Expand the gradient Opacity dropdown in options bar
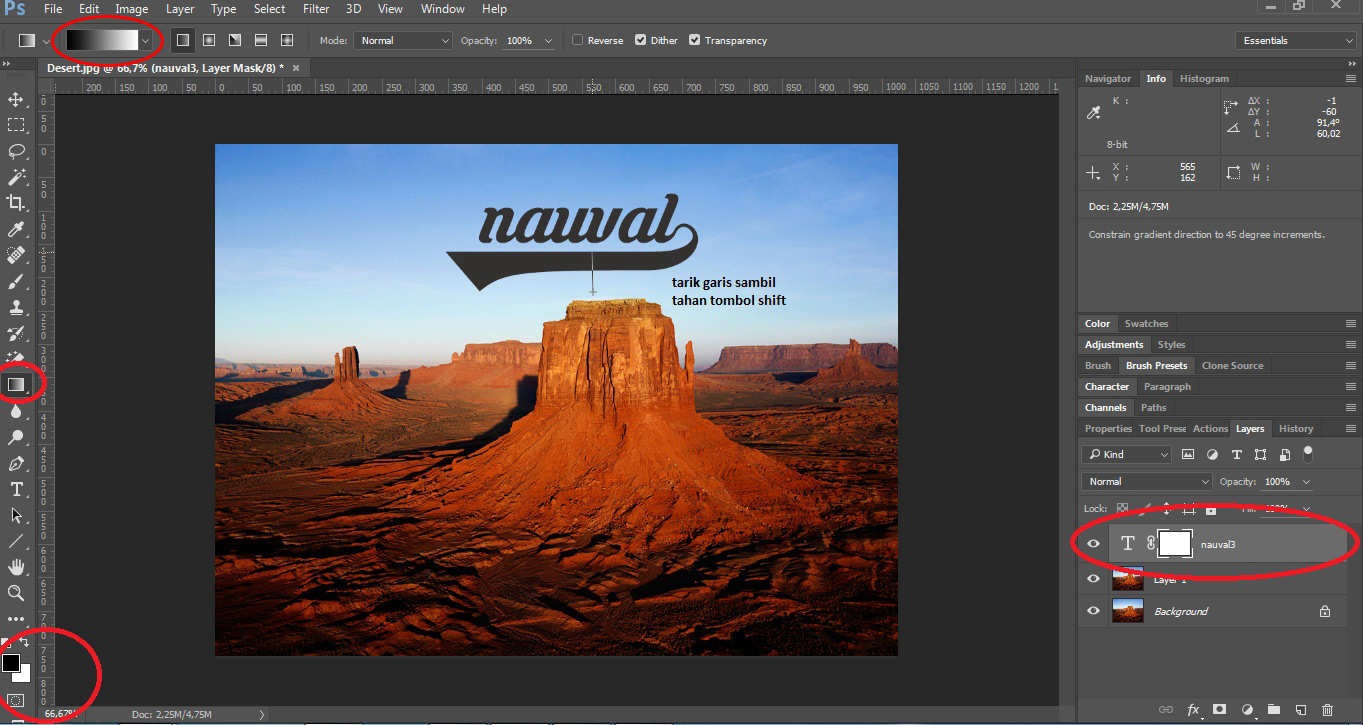This screenshot has width=1363, height=725. pyautogui.click(x=548, y=41)
